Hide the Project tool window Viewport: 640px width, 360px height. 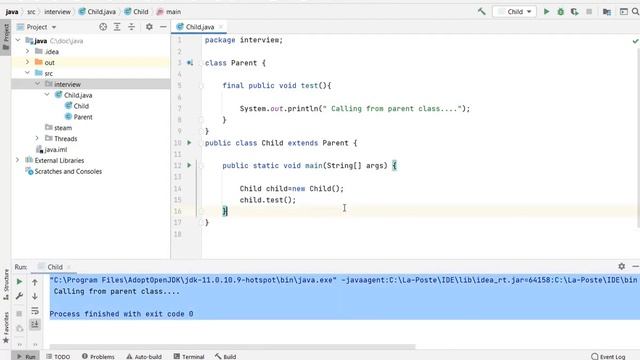[163, 27]
